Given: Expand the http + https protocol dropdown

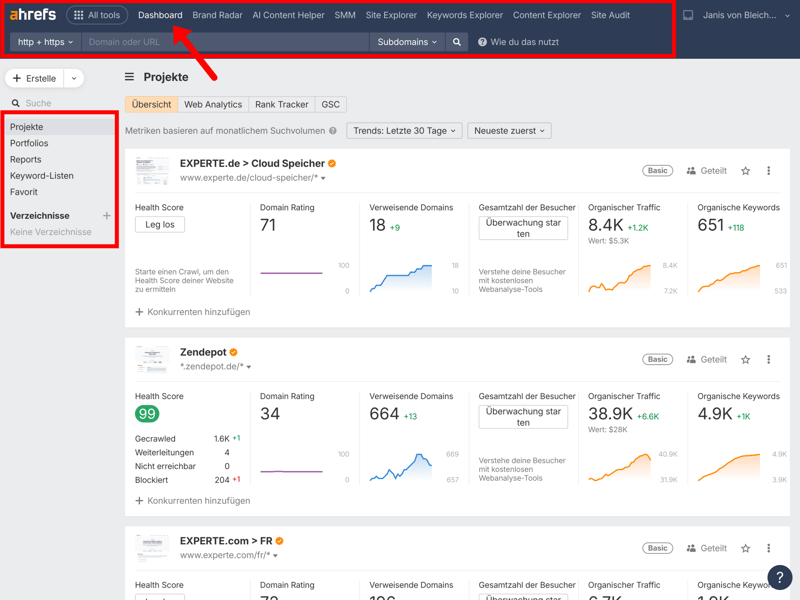Looking at the screenshot, I should tap(45, 42).
